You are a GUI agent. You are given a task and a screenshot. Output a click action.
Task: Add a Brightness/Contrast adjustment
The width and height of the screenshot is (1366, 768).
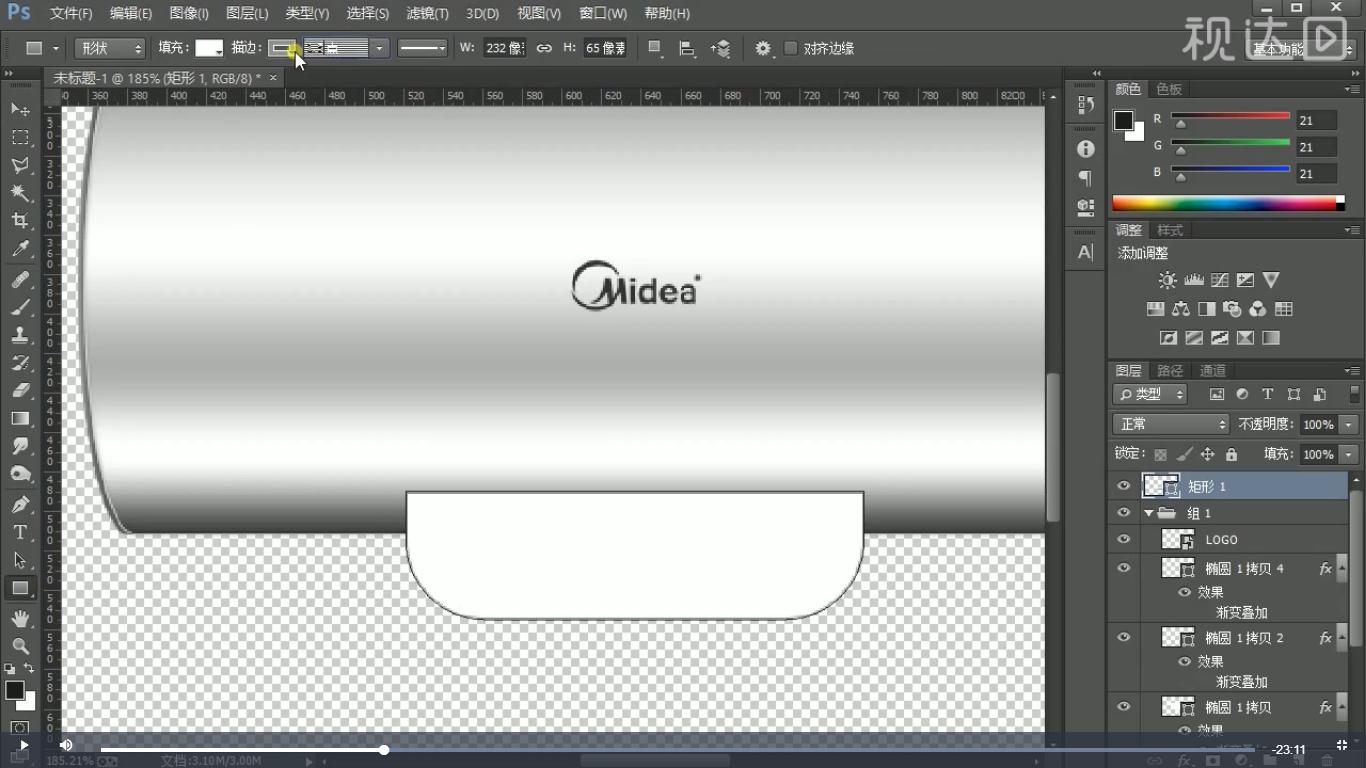click(1167, 280)
